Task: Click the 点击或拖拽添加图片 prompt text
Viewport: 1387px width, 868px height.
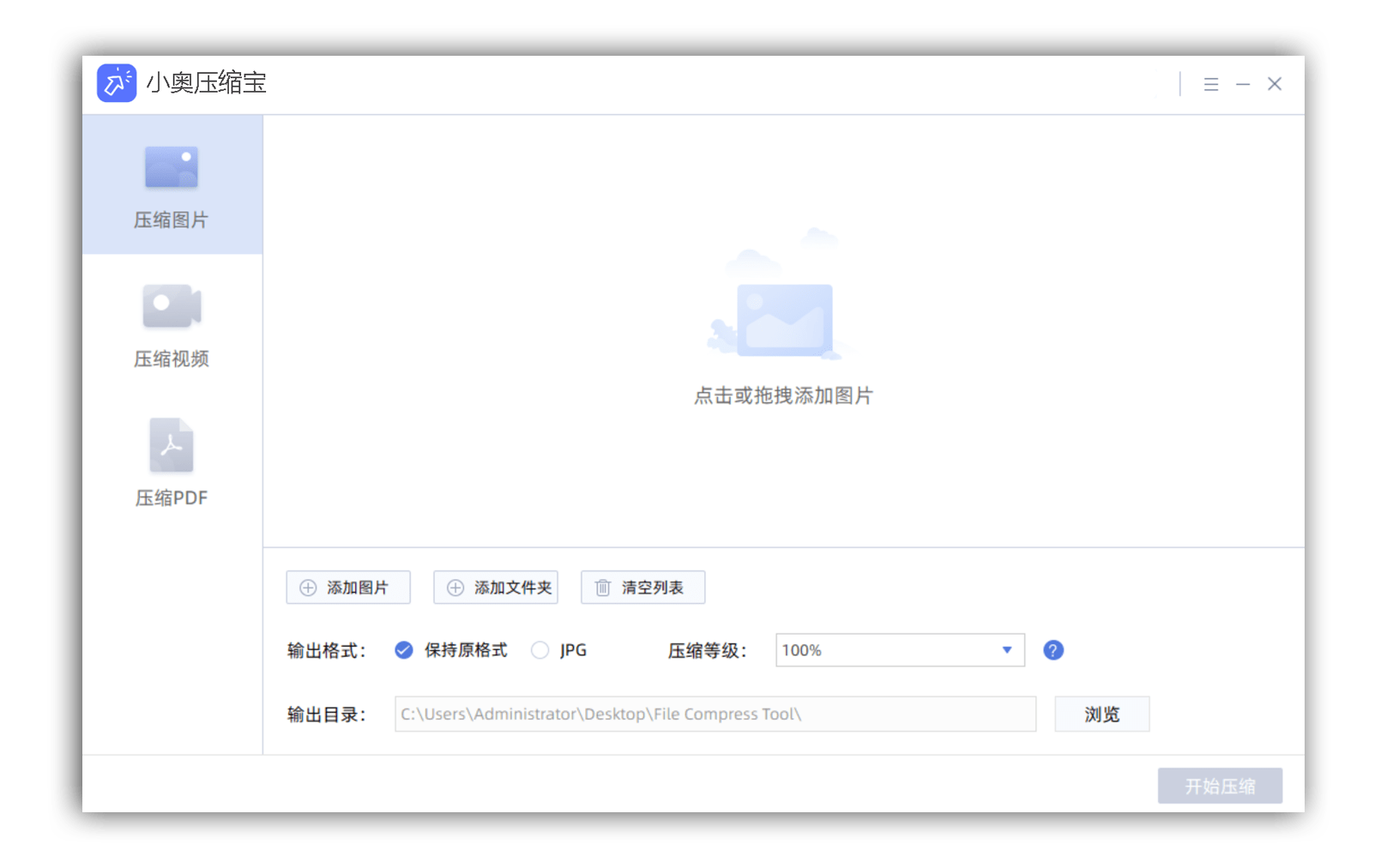Action: (783, 395)
